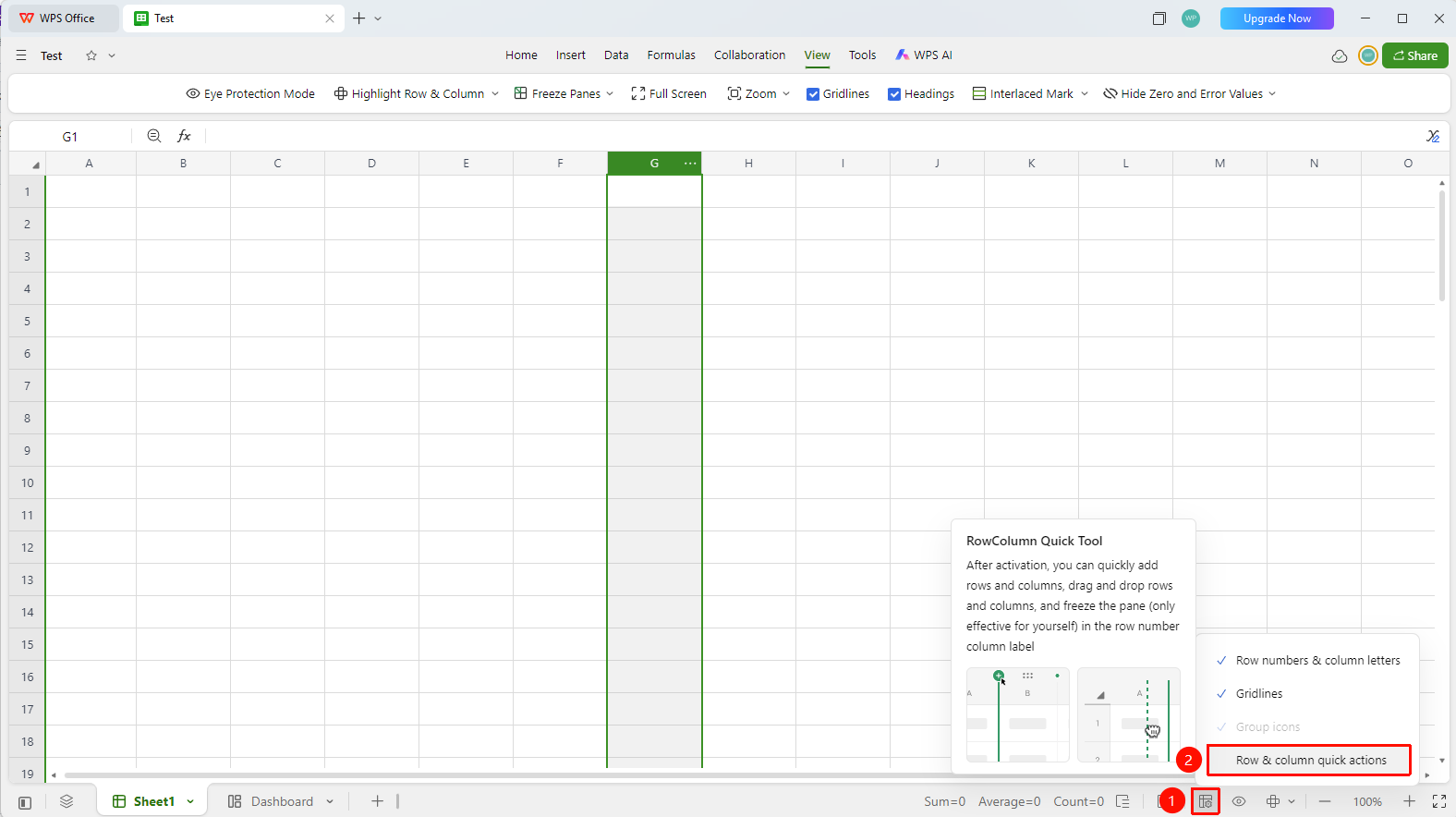This screenshot has width=1456, height=817.
Task: Click the Upgrade Now button
Action: 1277,18
